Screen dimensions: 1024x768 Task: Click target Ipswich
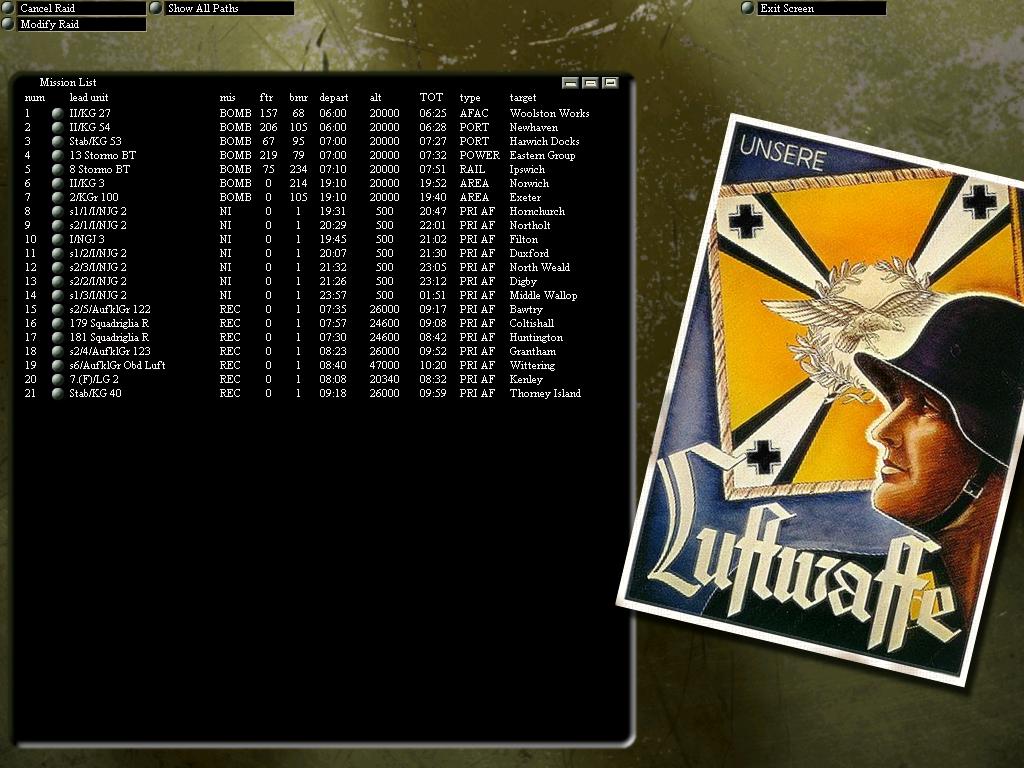[x=527, y=170]
